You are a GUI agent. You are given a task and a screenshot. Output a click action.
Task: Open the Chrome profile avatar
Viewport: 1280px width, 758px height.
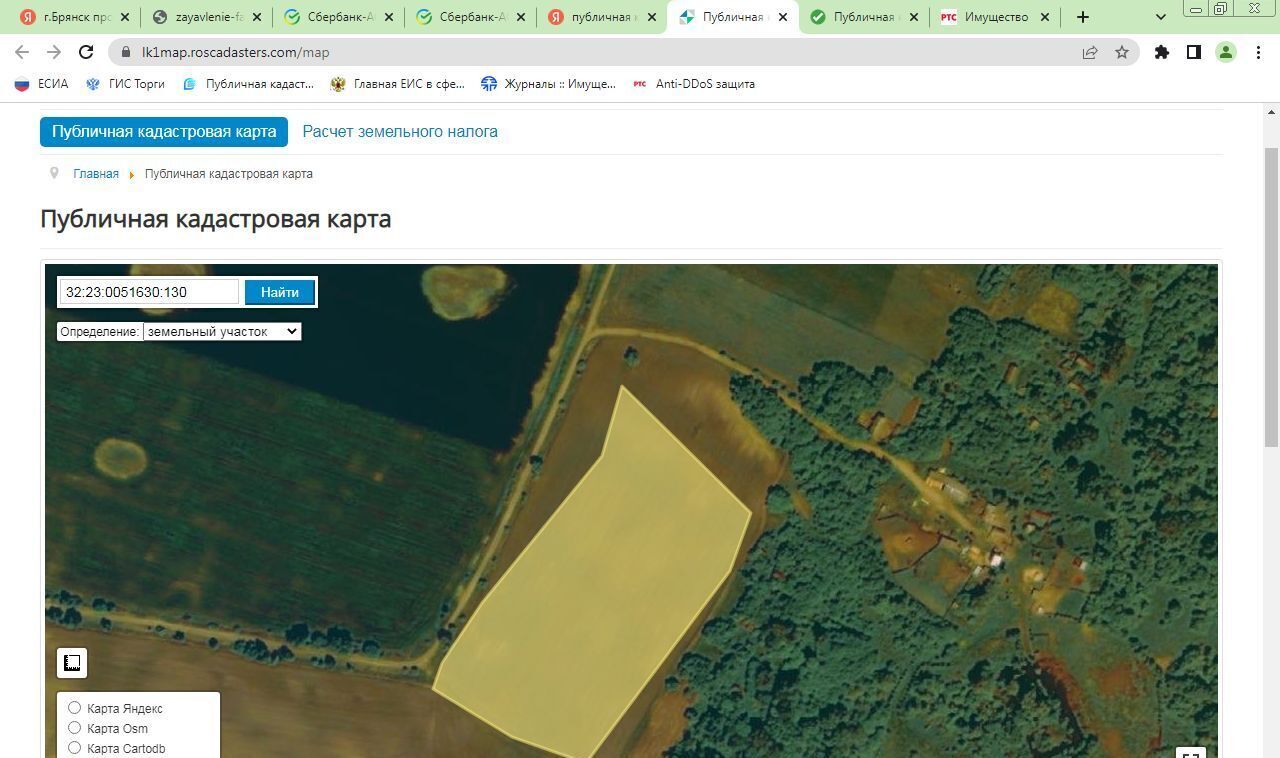coord(1226,52)
